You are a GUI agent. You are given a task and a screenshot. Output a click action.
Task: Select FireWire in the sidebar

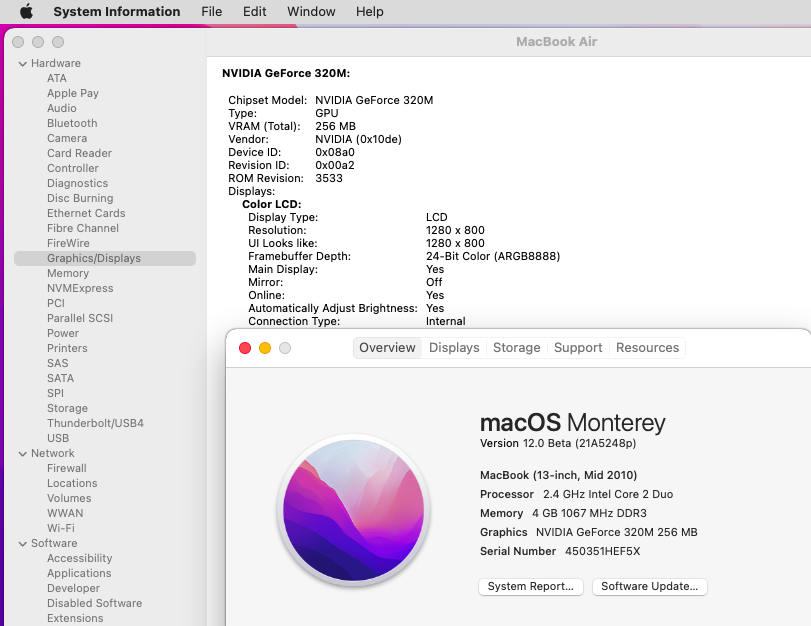click(x=68, y=243)
